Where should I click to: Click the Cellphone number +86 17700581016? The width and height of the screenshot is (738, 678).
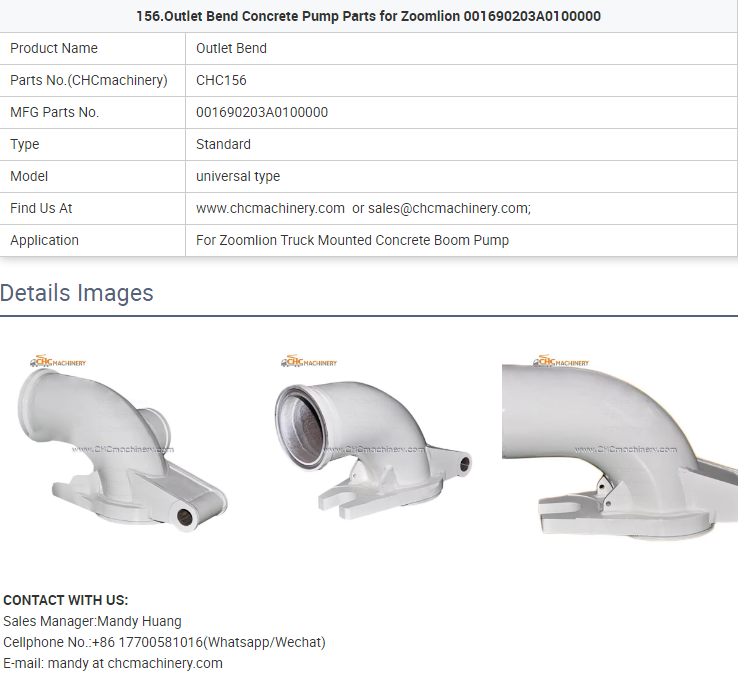(x=149, y=642)
